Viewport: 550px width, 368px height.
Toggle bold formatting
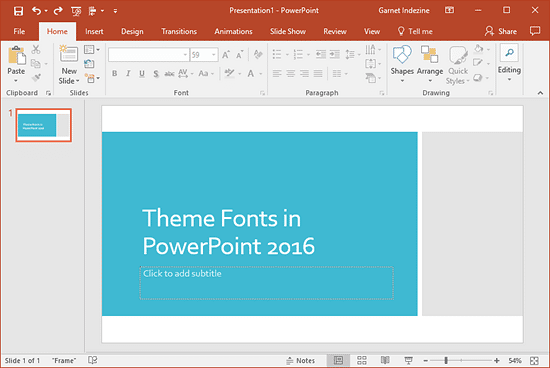(x=114, y=74)
